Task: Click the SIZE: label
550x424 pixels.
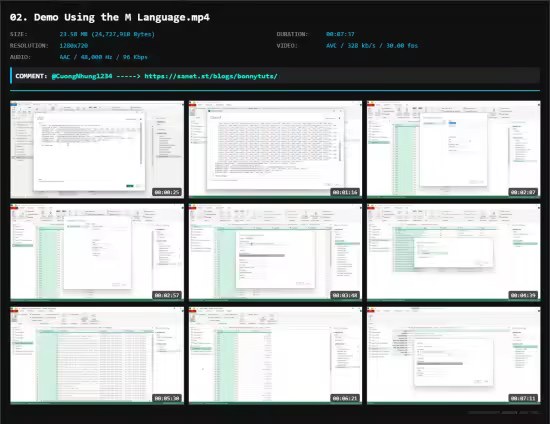Action: click(19, 34)
